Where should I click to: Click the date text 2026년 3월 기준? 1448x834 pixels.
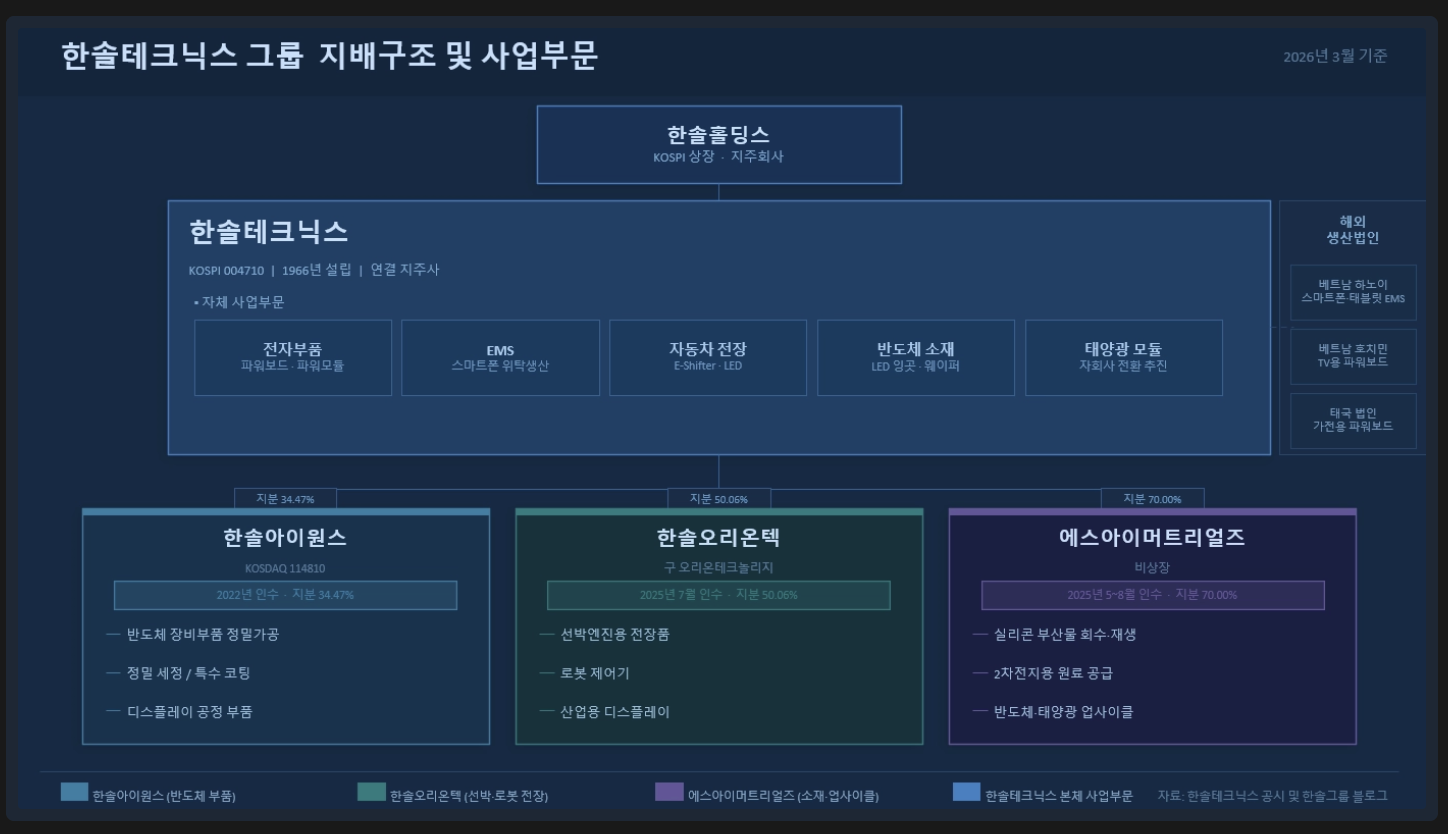pyautogui.click(x=1335, y=56)
